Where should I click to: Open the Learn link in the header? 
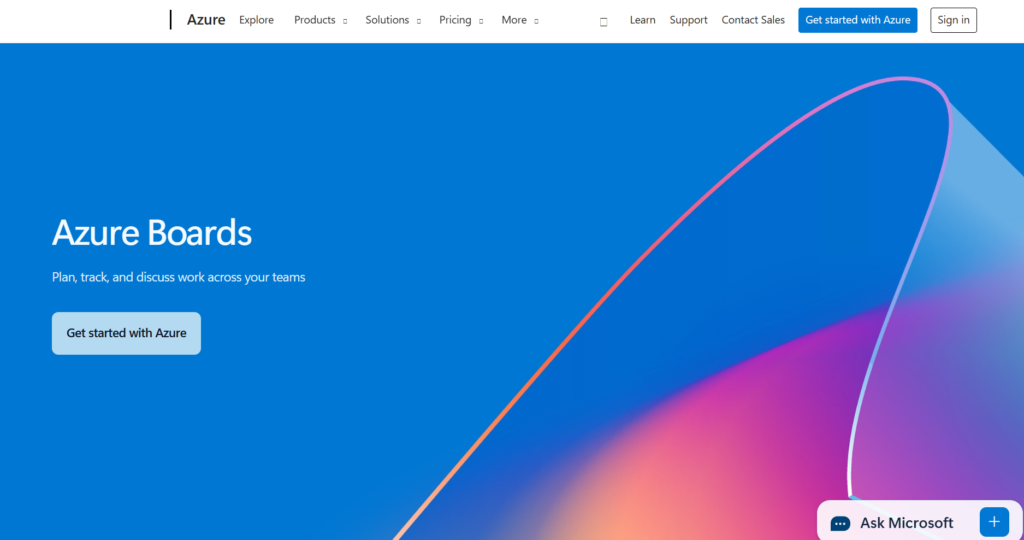click(x=642, y=20)
